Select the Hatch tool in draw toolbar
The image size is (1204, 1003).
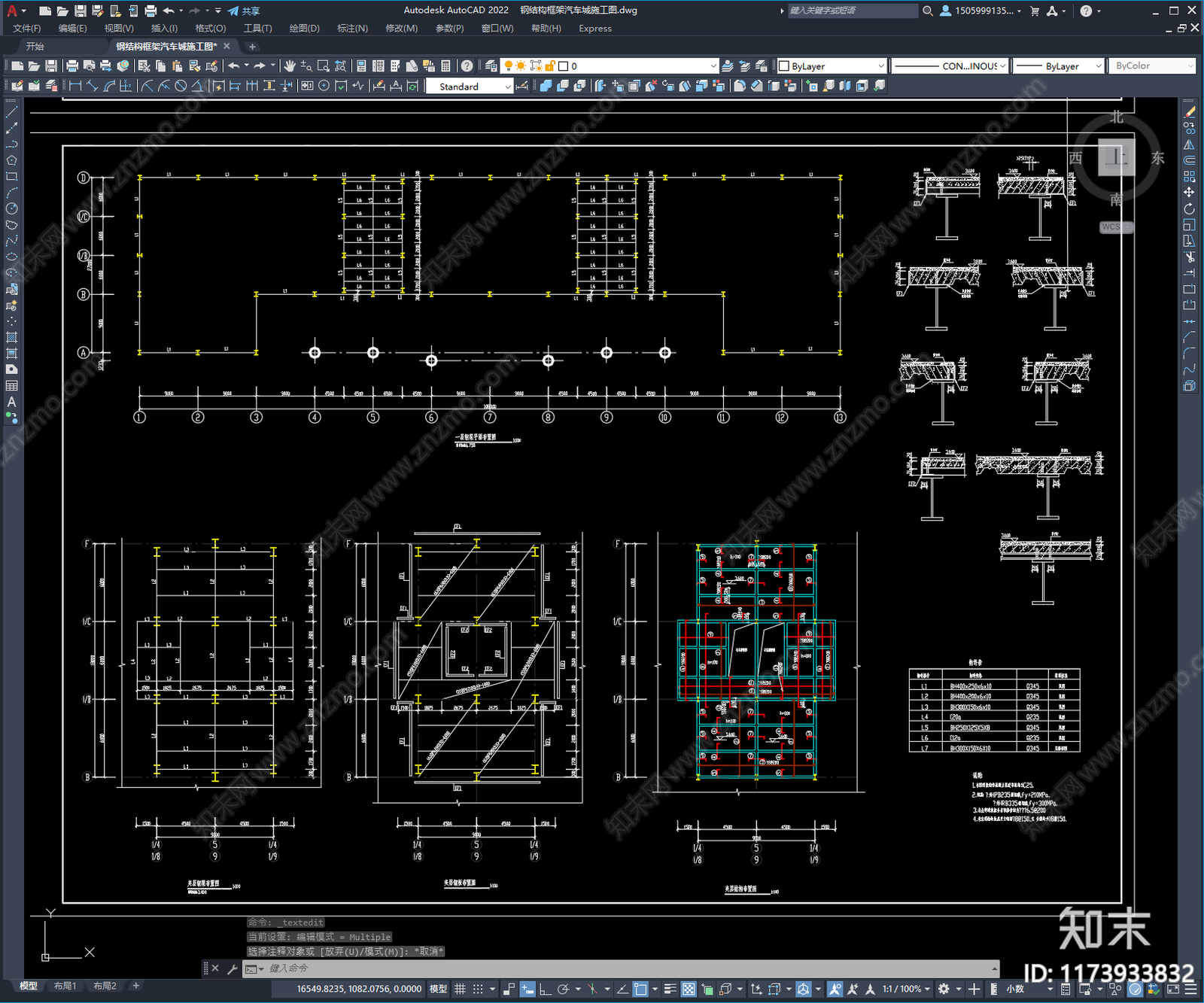[x=11, y=337]
